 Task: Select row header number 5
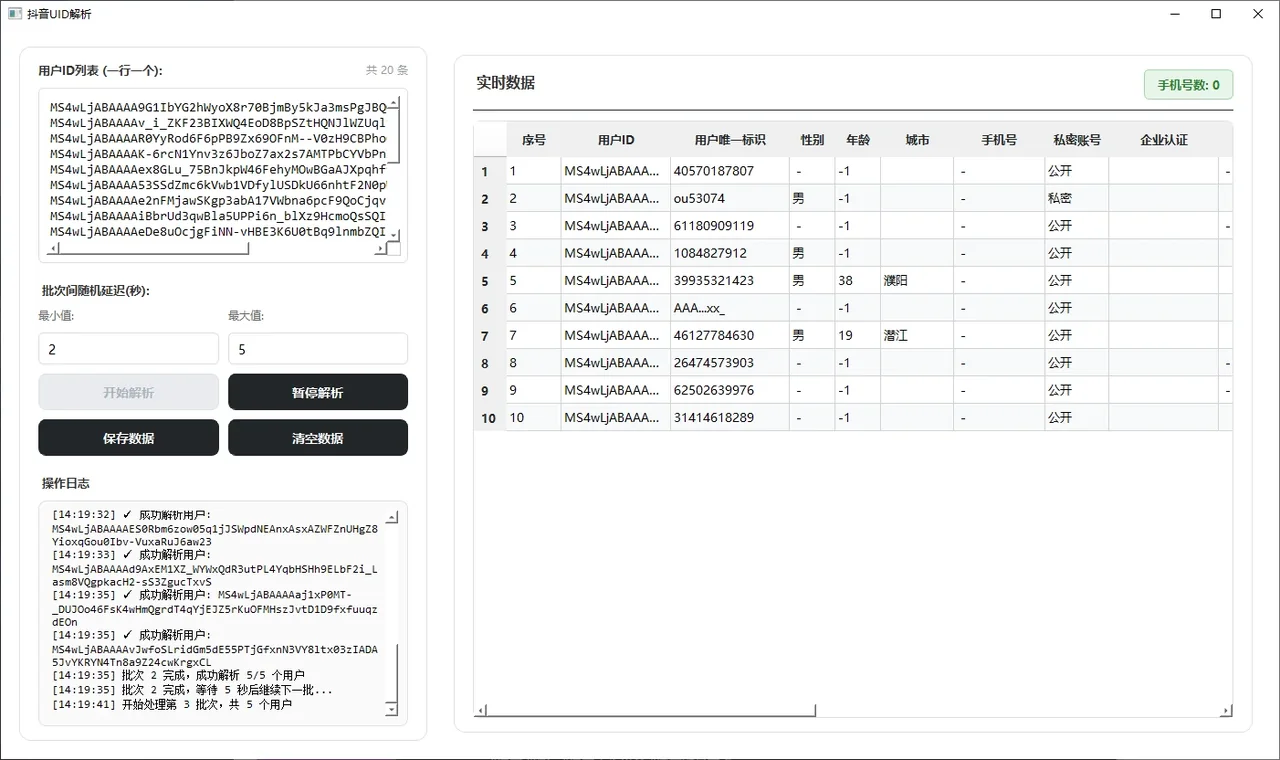(486, 281)
